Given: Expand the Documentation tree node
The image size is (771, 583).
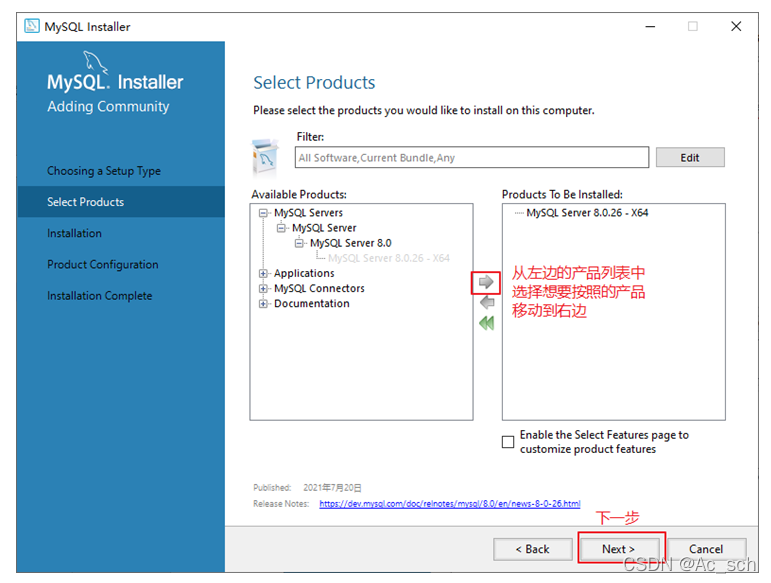Looking at the screenshot, I should pyautogui.click(x=264, y=304).
